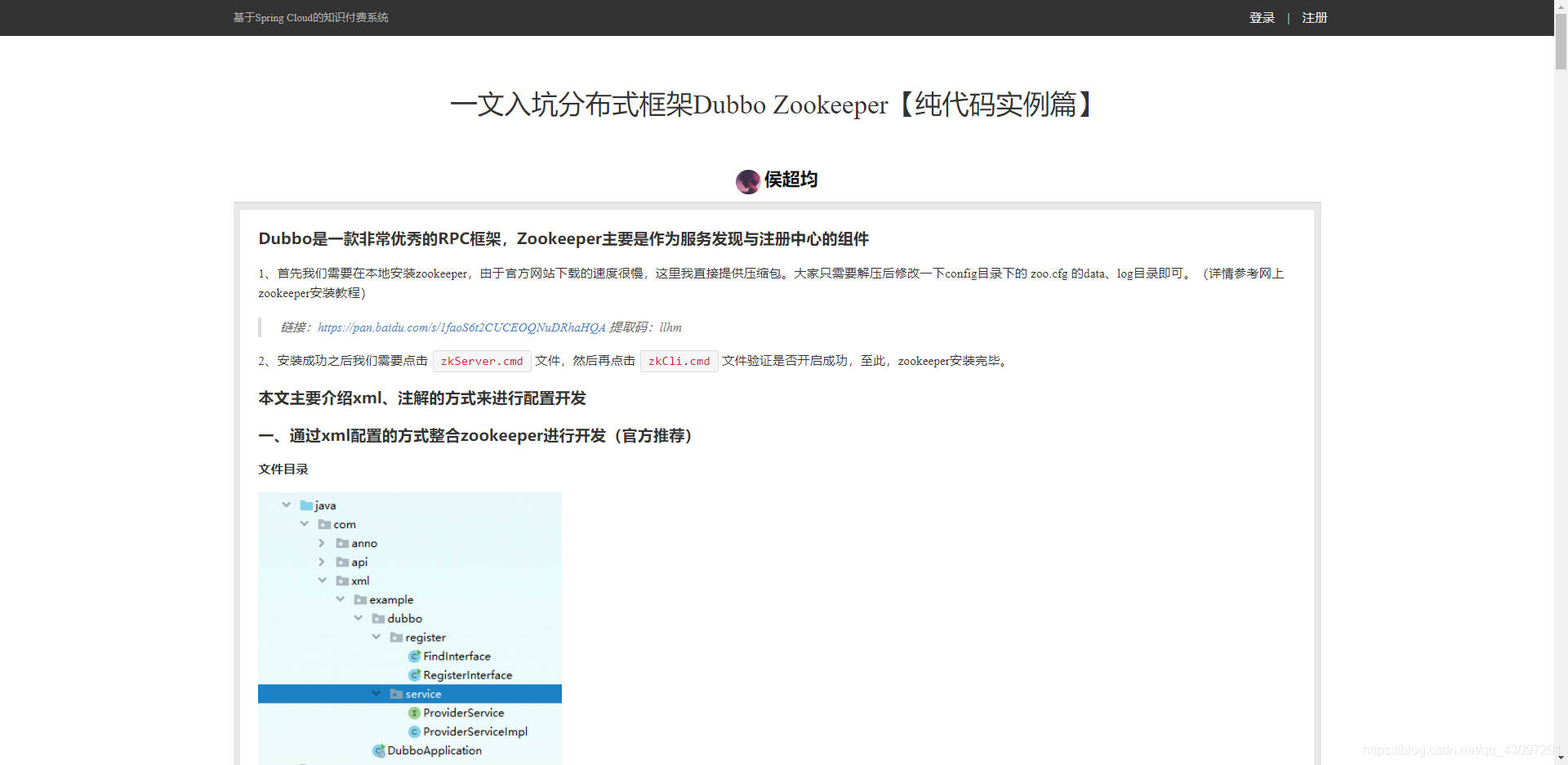Click the ProviderServiceImpl class icon
Viewport: 1568px width, 765px height.
pyautogui.click(x=414, y=732)
